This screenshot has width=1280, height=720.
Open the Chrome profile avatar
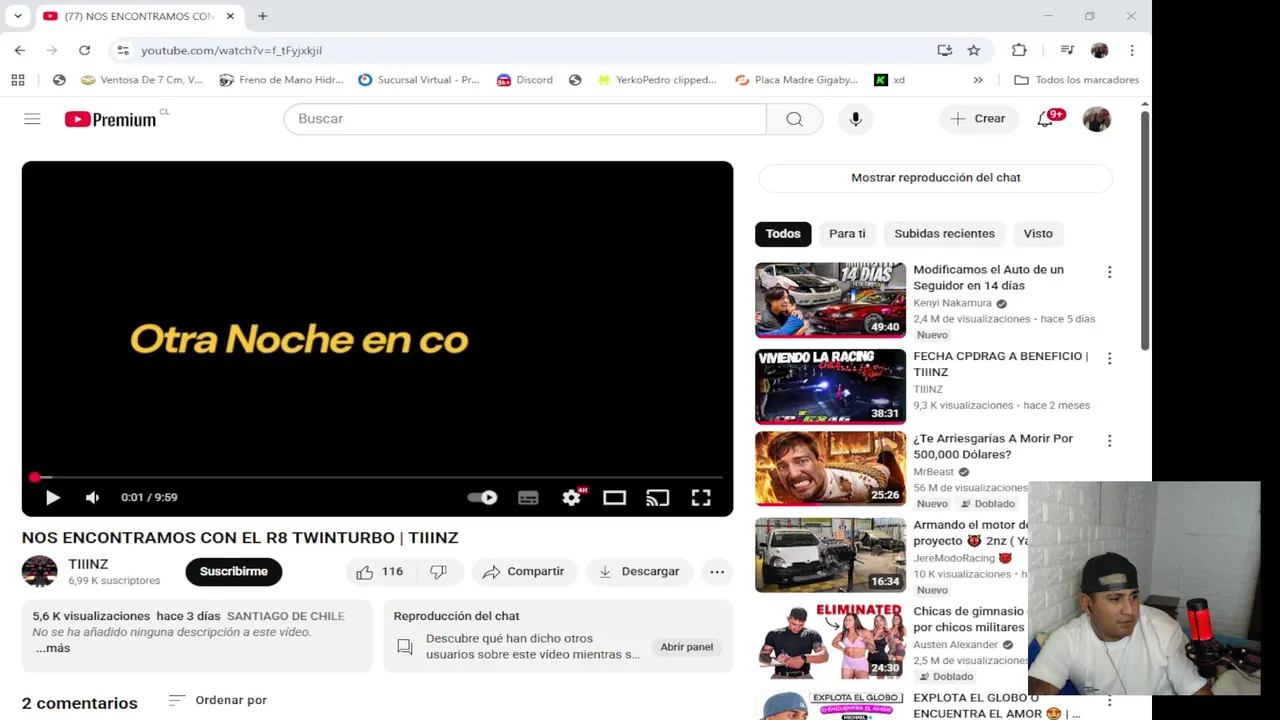tap(1100, 50)
